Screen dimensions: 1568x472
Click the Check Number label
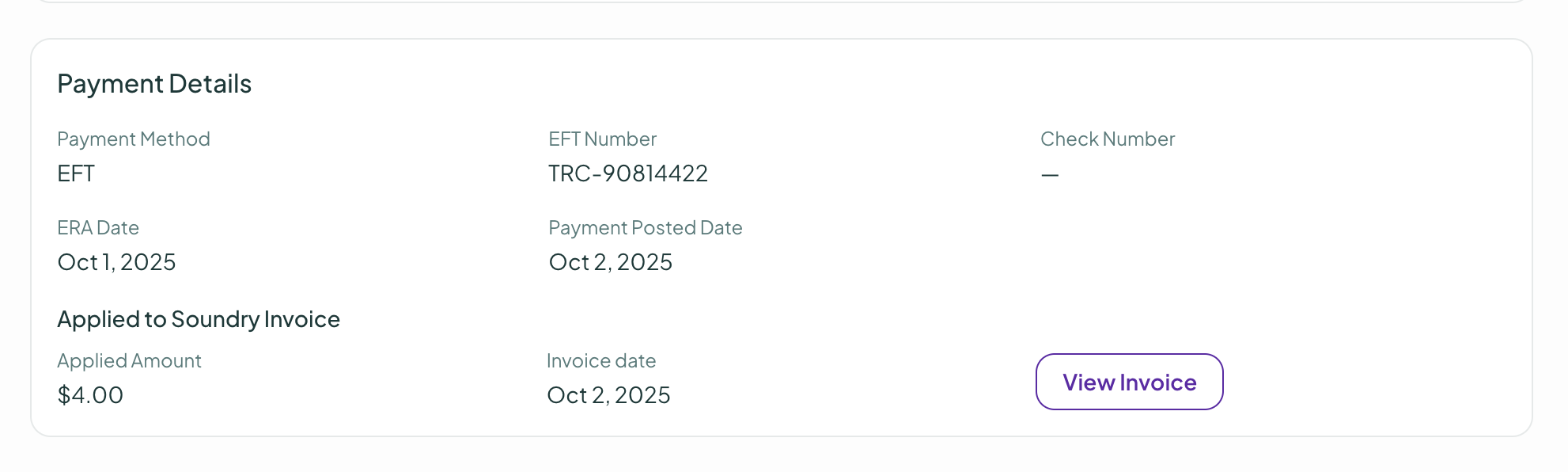point(1108,139)
